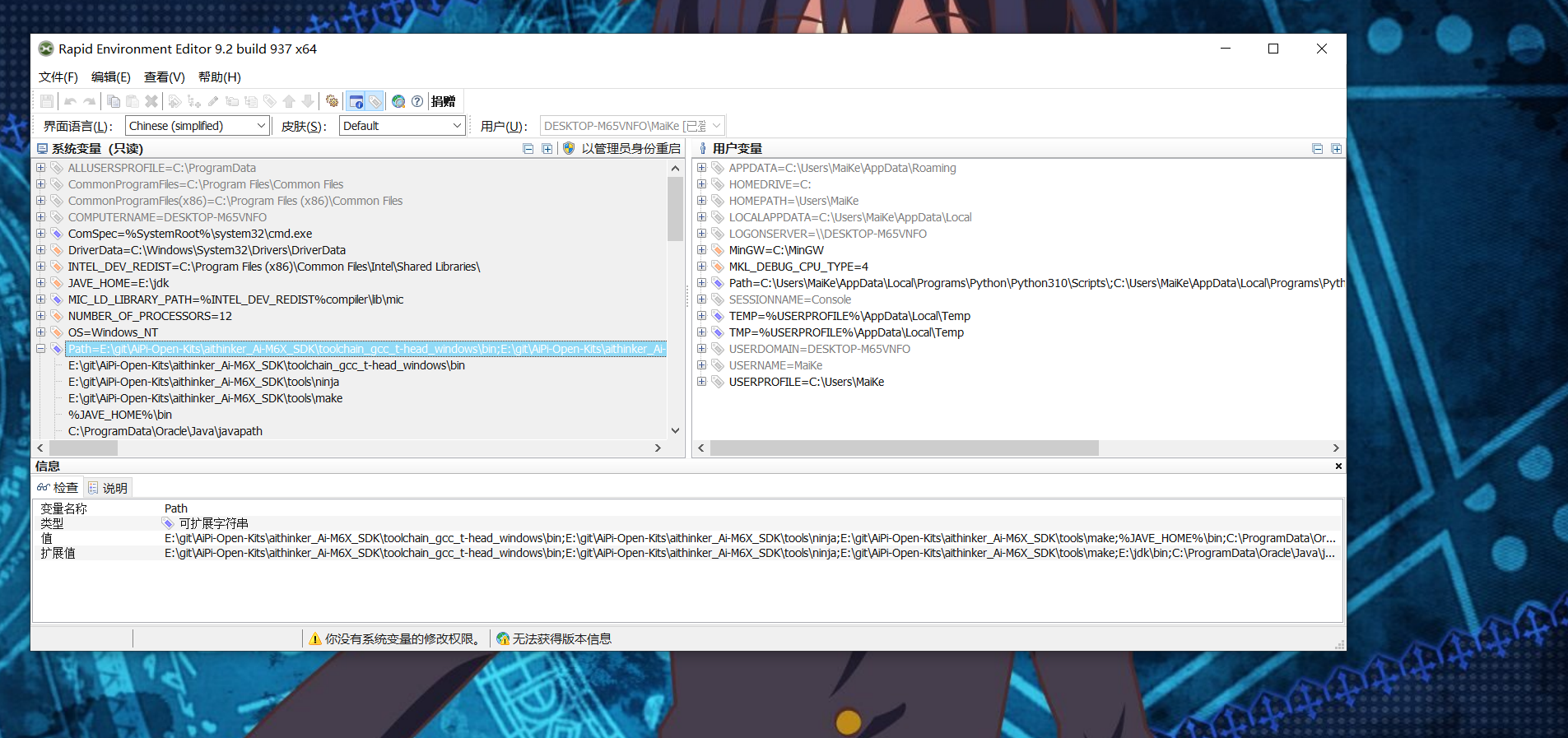Select the NUMBER_OF_PROCESSORS=12 row
Viewport: 1568px width, 738px height.
tap(150, 316)
